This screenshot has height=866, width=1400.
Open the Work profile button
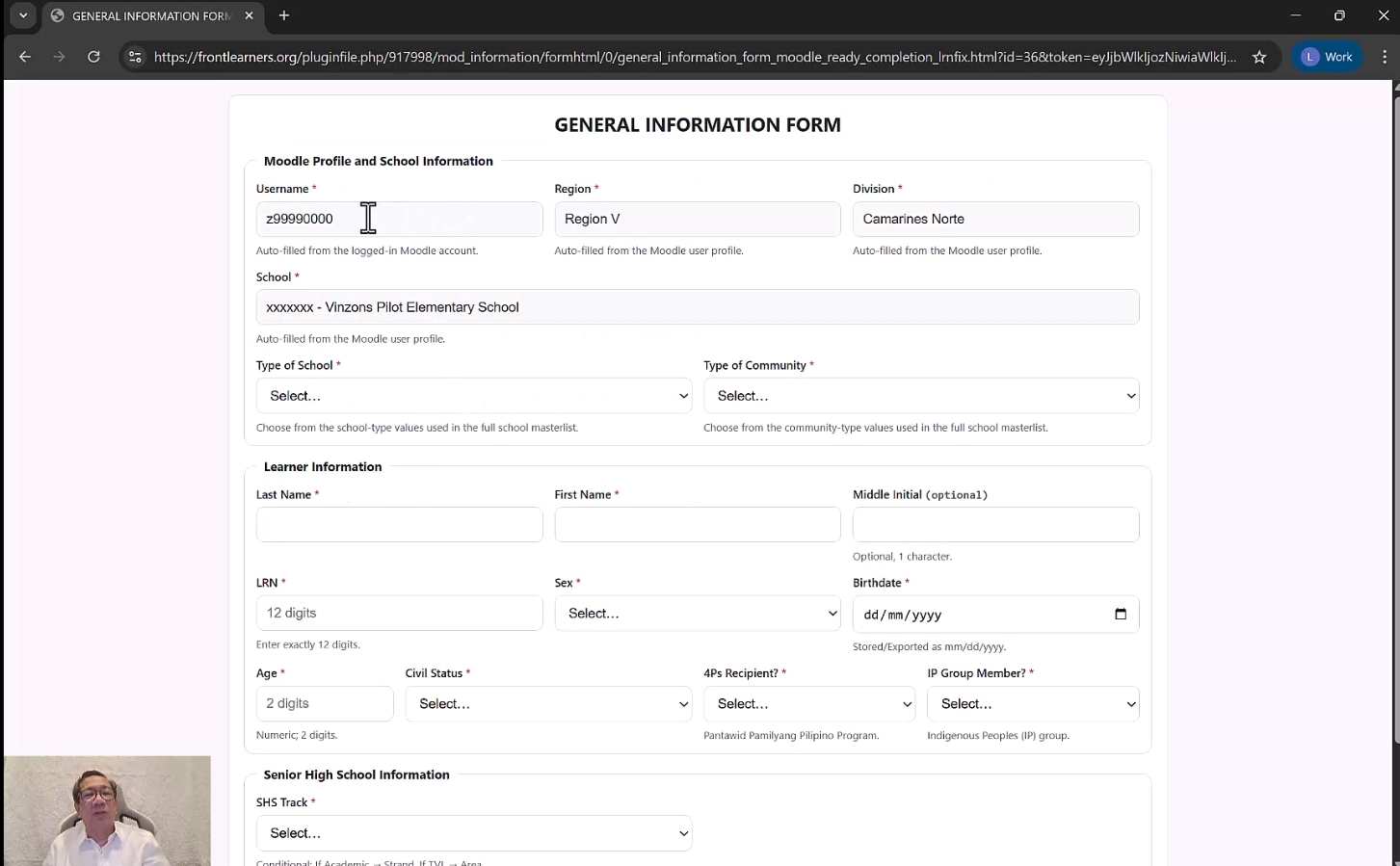click(x=1328, y=57)
